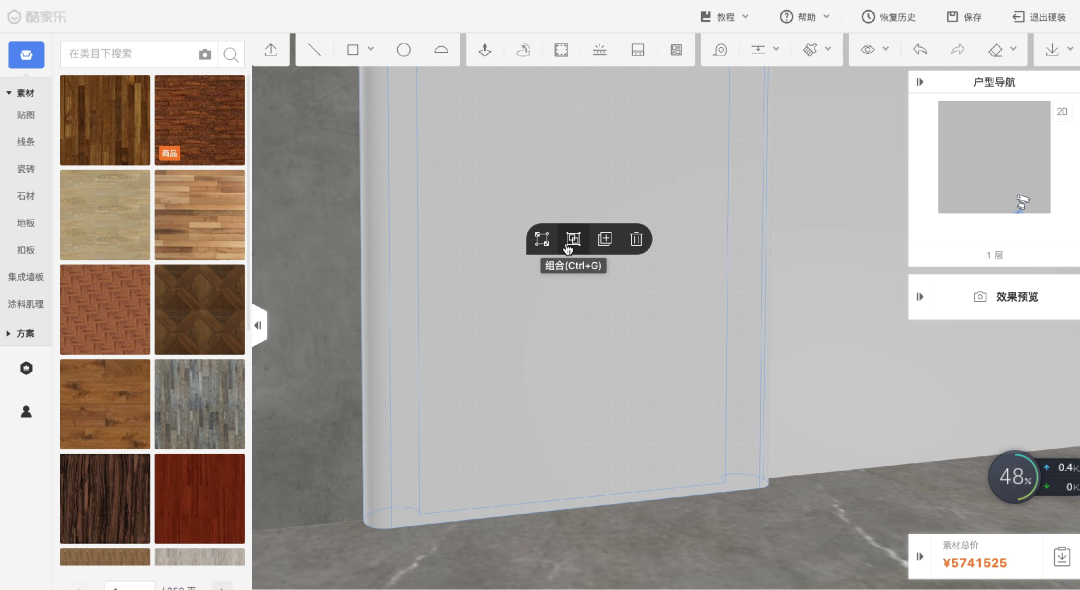This screenshot has height=590, width=1080.
Task: Click 退出硬装 exit button
Action: click(1039, 17)
